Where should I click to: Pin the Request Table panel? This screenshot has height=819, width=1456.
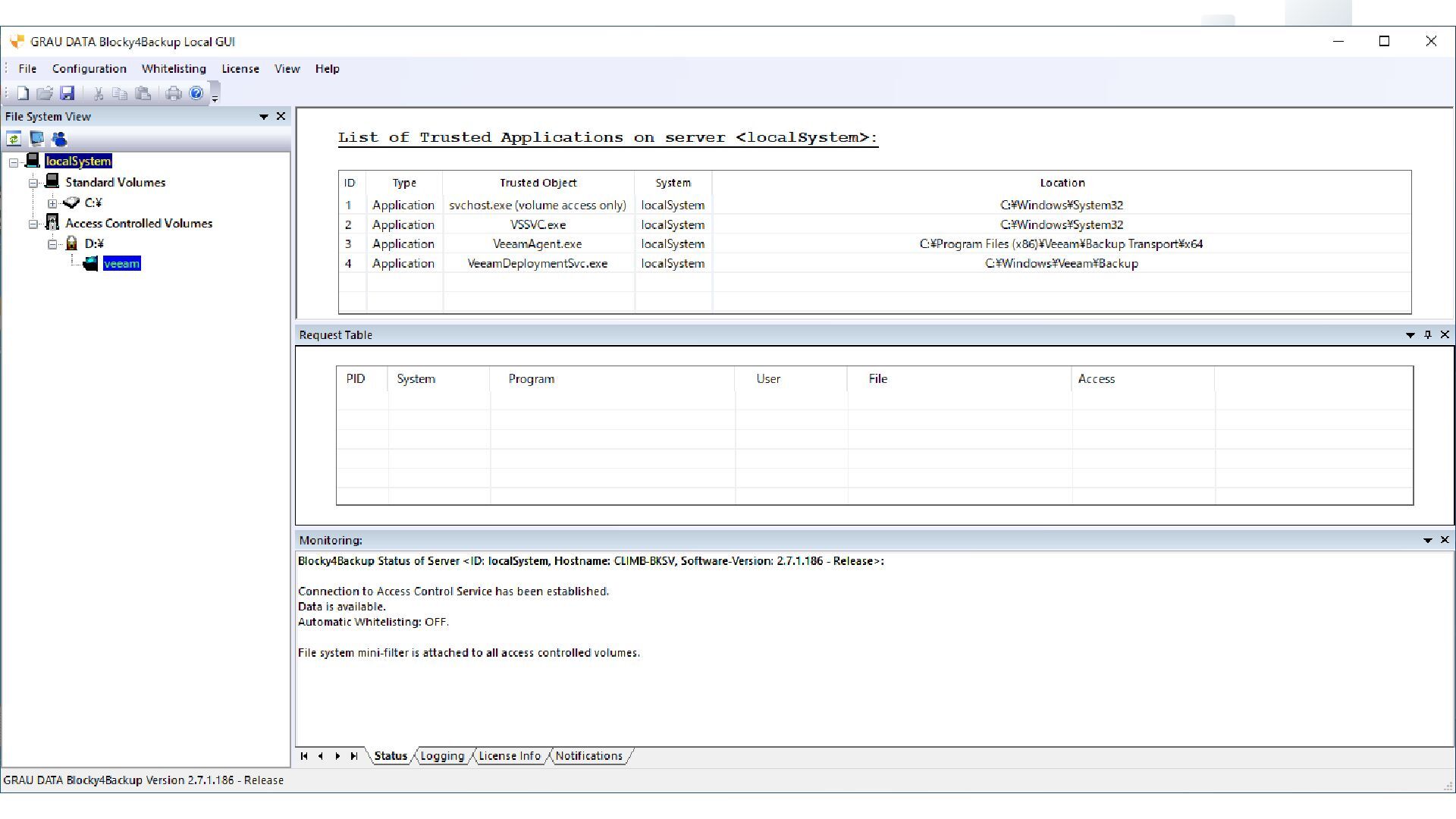point(1428,334)
